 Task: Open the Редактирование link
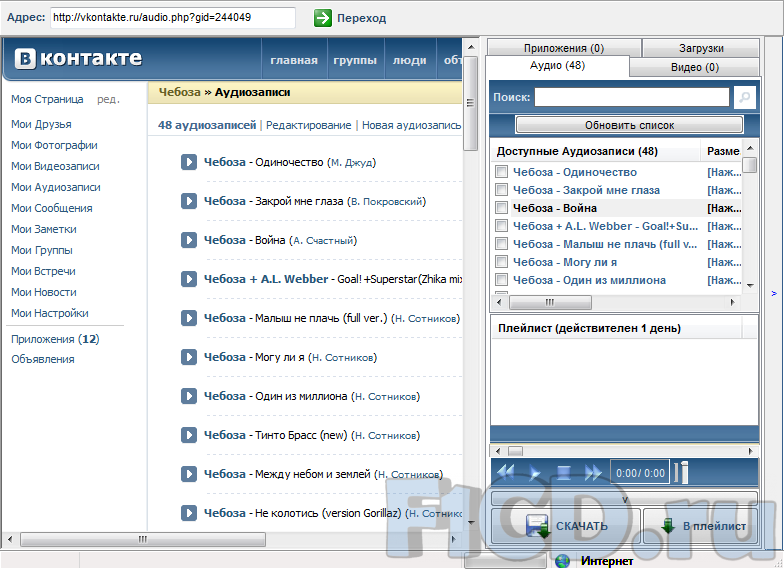tap(308, 125)
